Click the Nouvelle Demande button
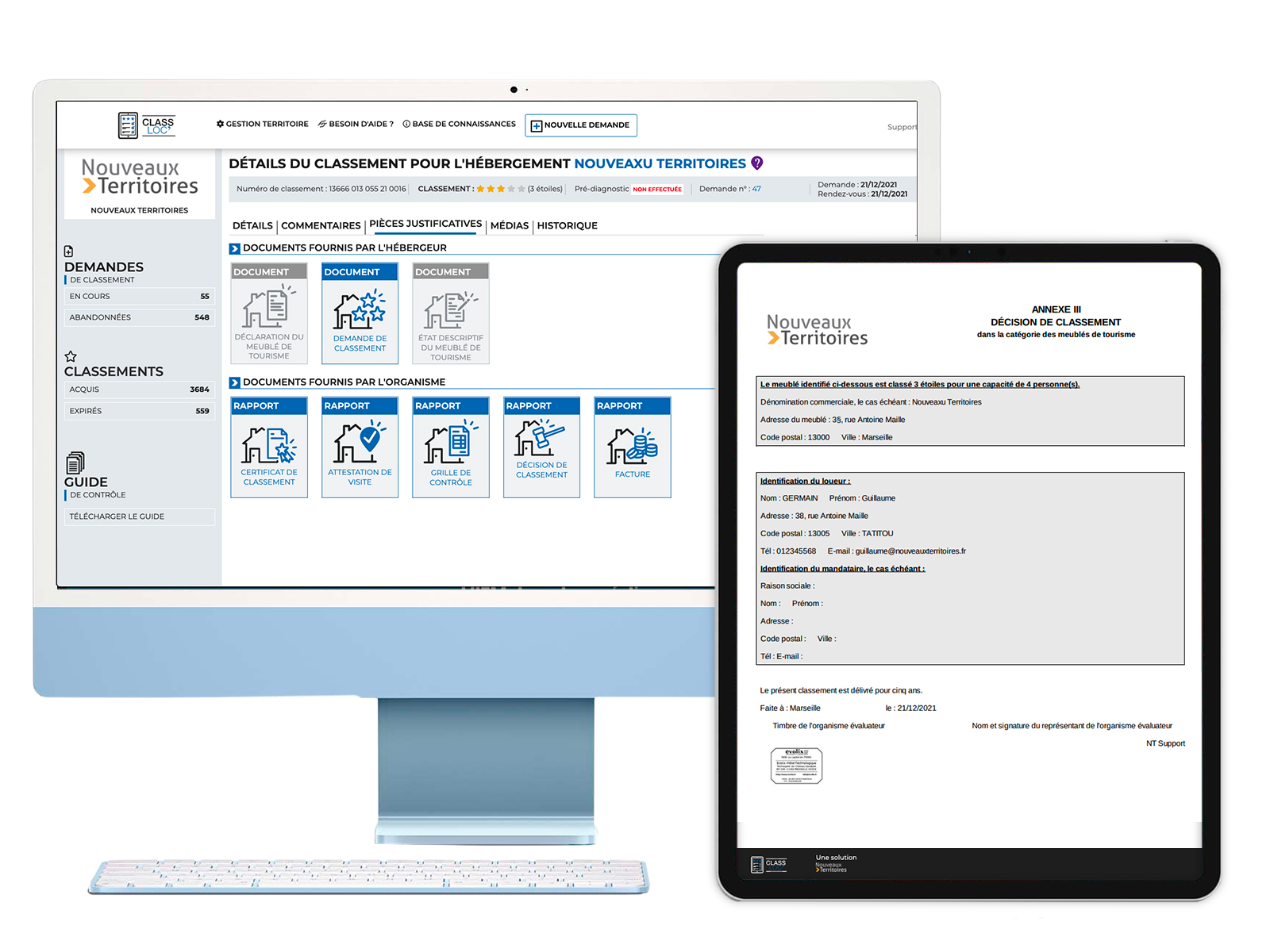The width and height of the screenshot is (1270, 952). 581,125
